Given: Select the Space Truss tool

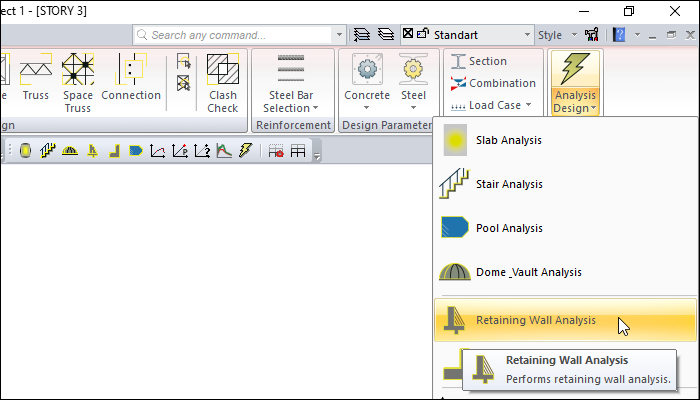Looking at the screenshot, I should click(78, 83).
